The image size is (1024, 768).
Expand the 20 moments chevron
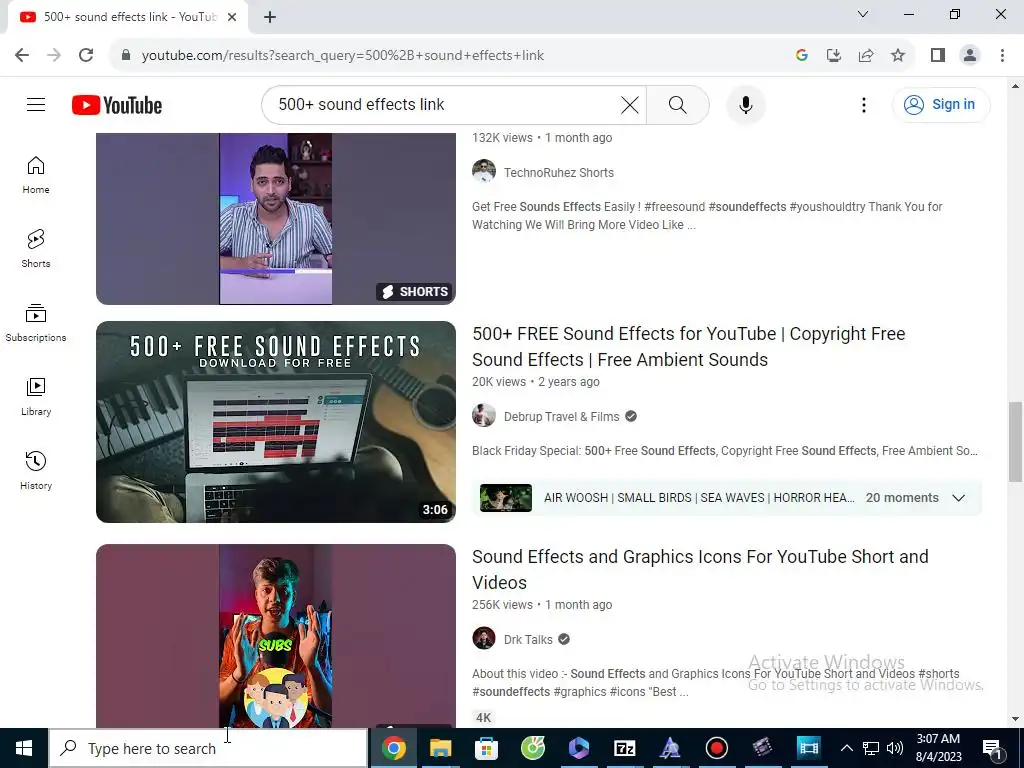tap(958, 498)
